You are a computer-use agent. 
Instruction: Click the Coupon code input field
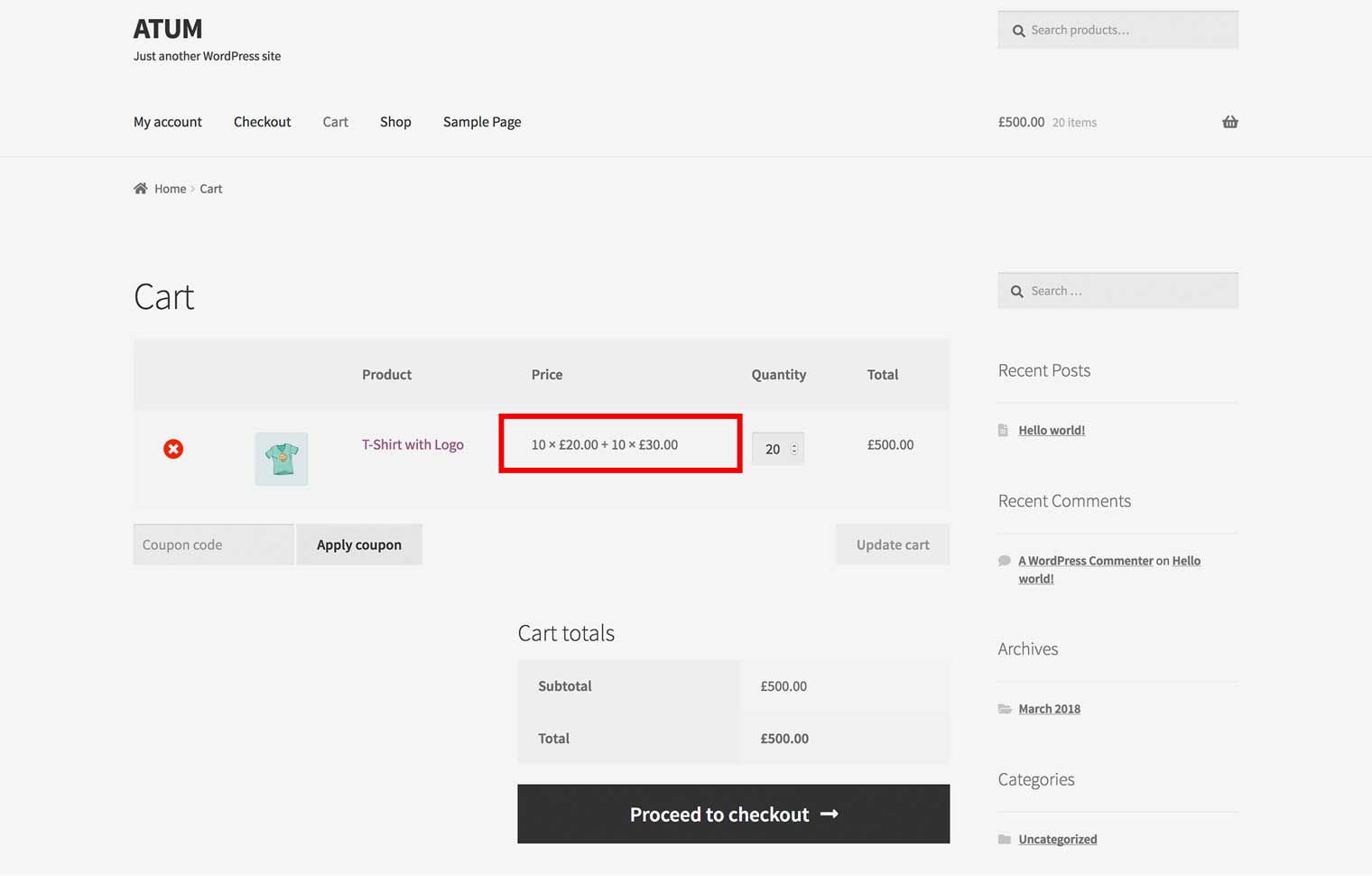[x=214, y=545]
